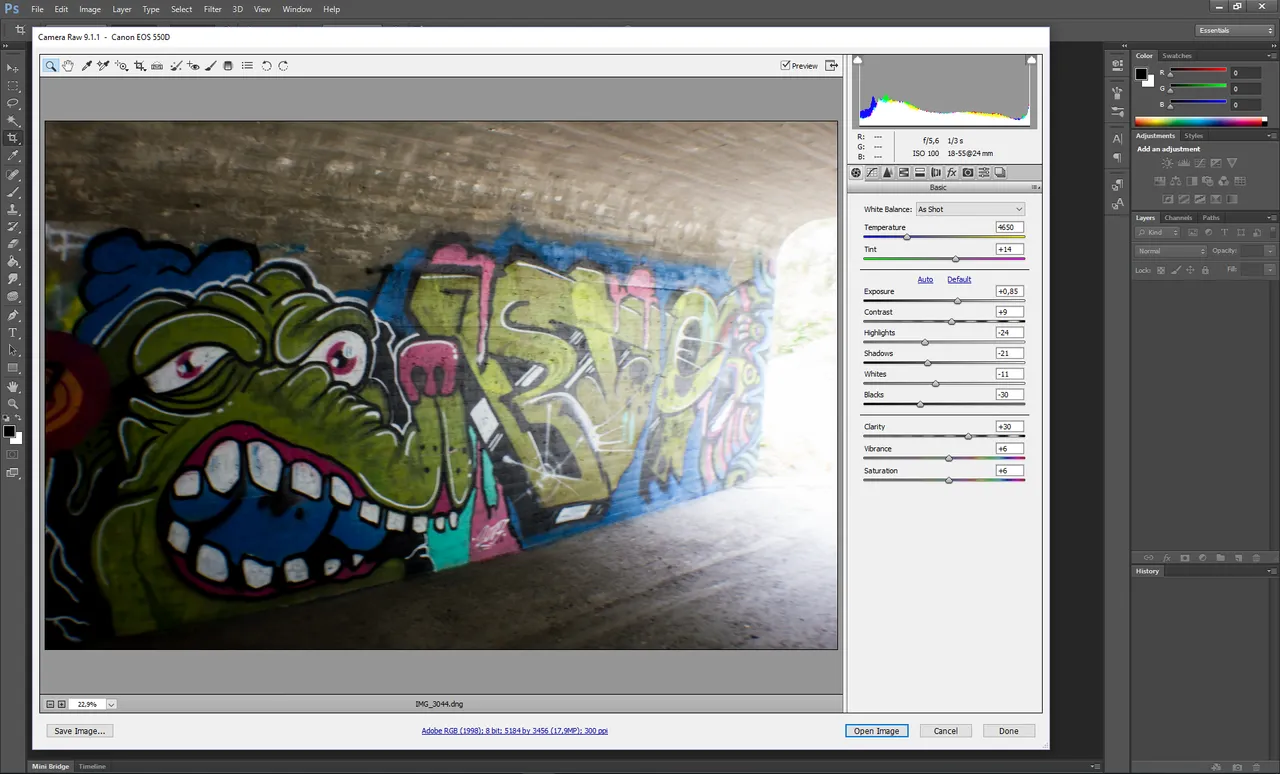Switch to the Timeline tab at bottom
The height and width of the screenshot is (774, 1280).
pos(92,766)
